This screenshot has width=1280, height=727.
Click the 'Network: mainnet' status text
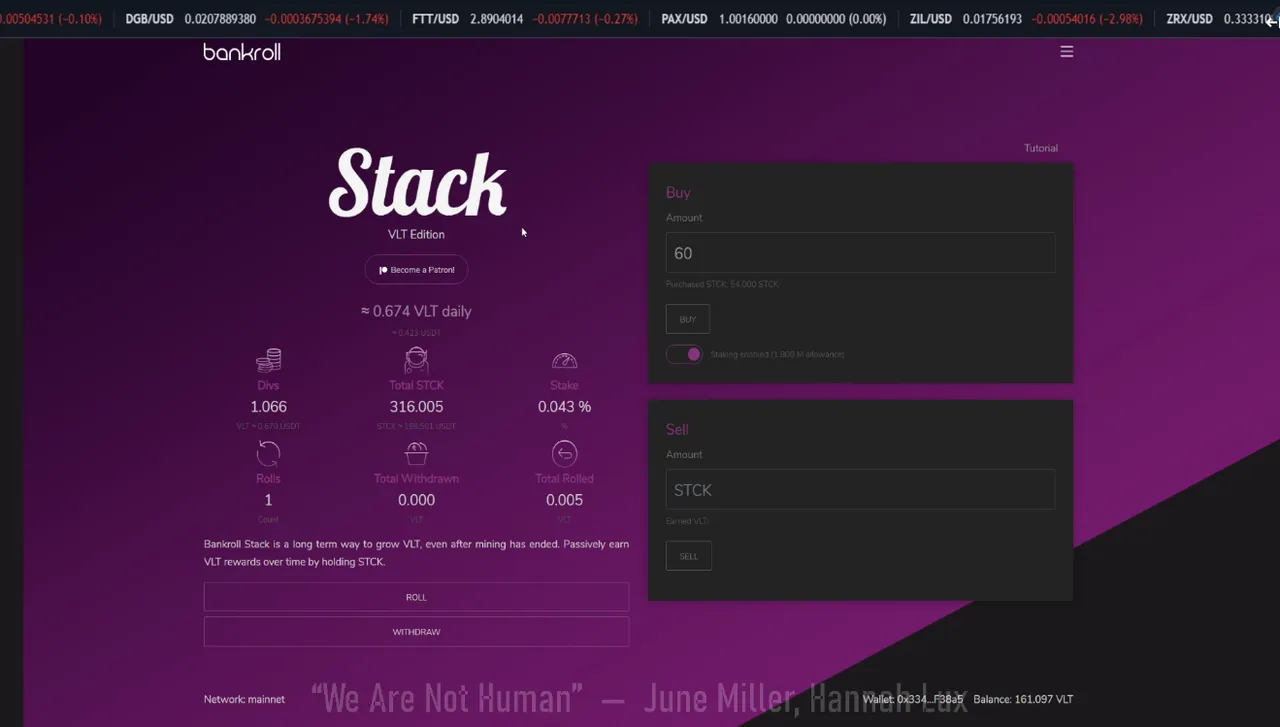click(244, 699)
